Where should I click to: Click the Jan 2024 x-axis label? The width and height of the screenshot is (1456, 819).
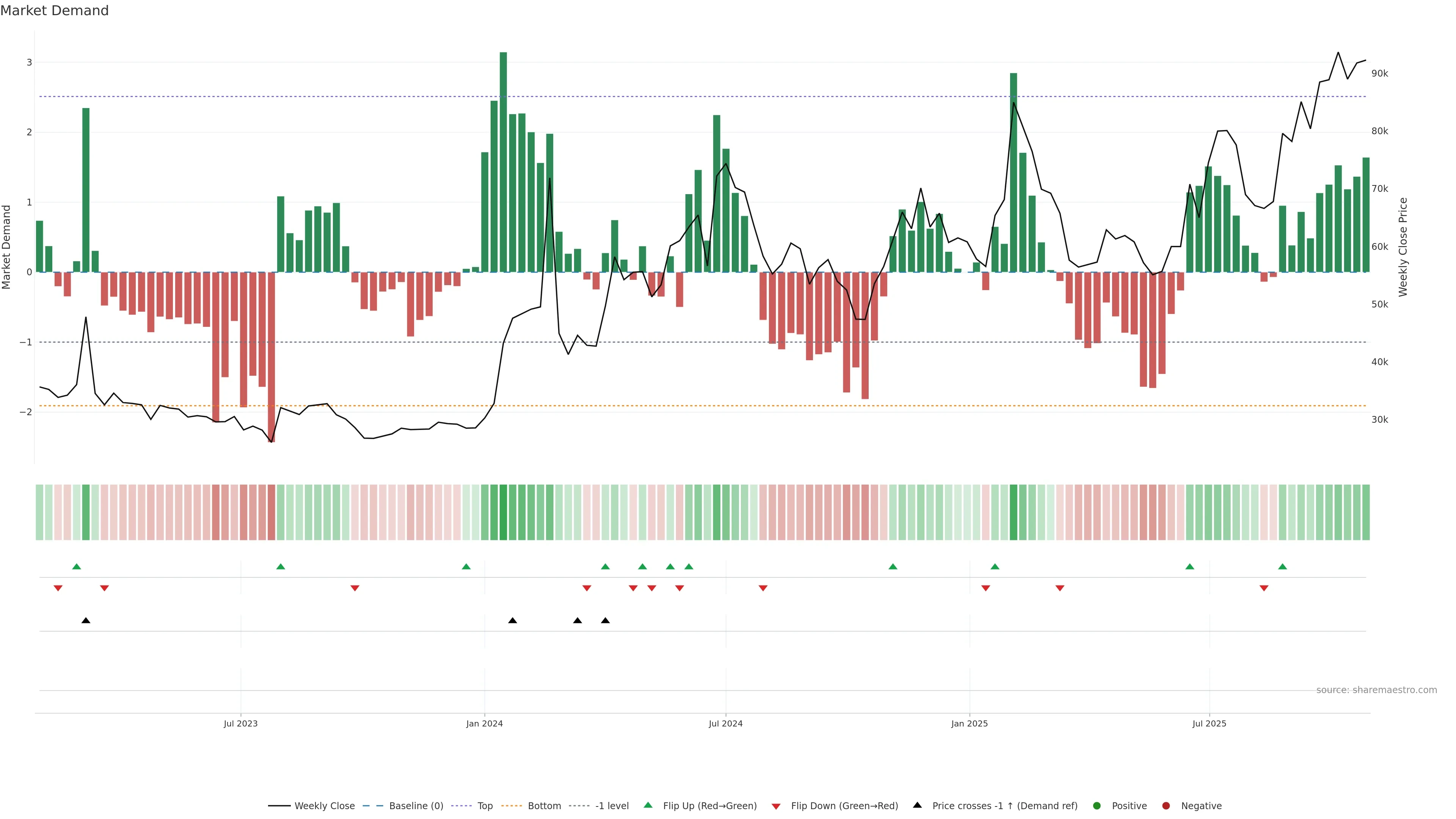485,723
